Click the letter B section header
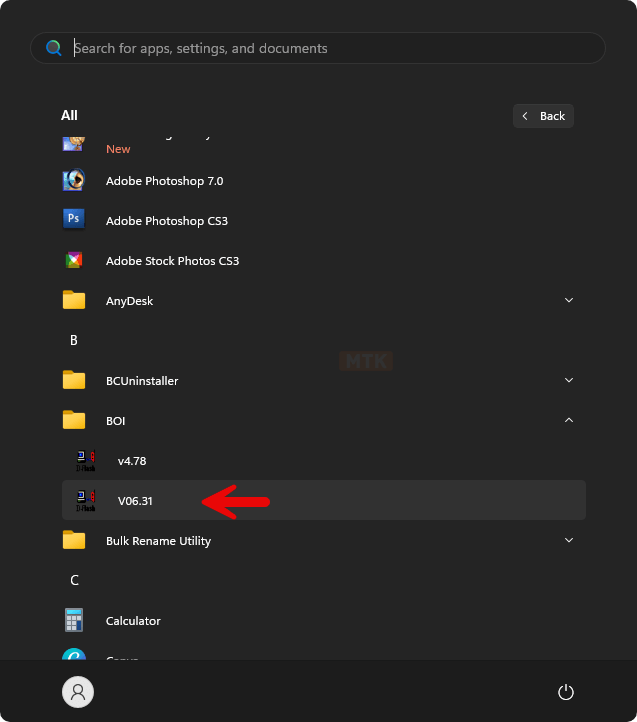Screen dimensions: 637x722 74,341
